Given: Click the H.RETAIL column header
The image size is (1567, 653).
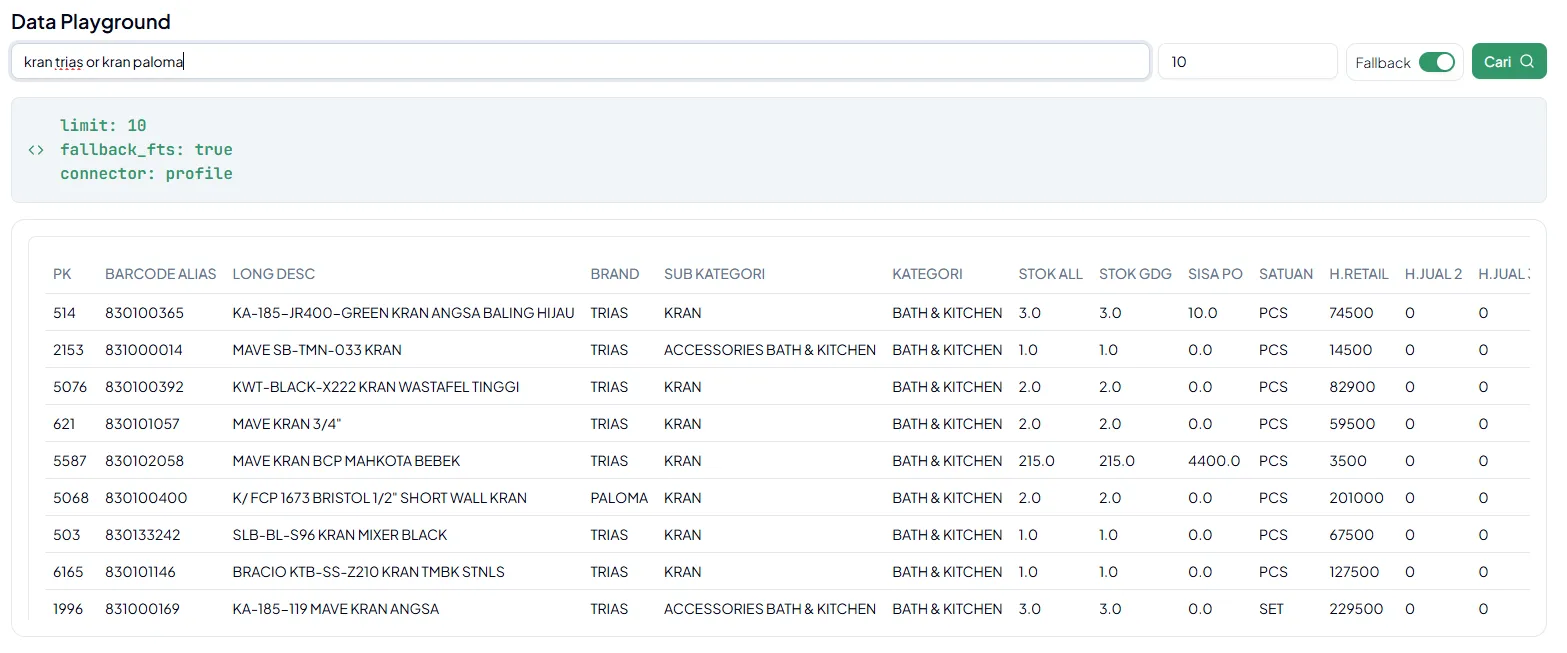Looking at the screenshot, I should [1358, 274].
